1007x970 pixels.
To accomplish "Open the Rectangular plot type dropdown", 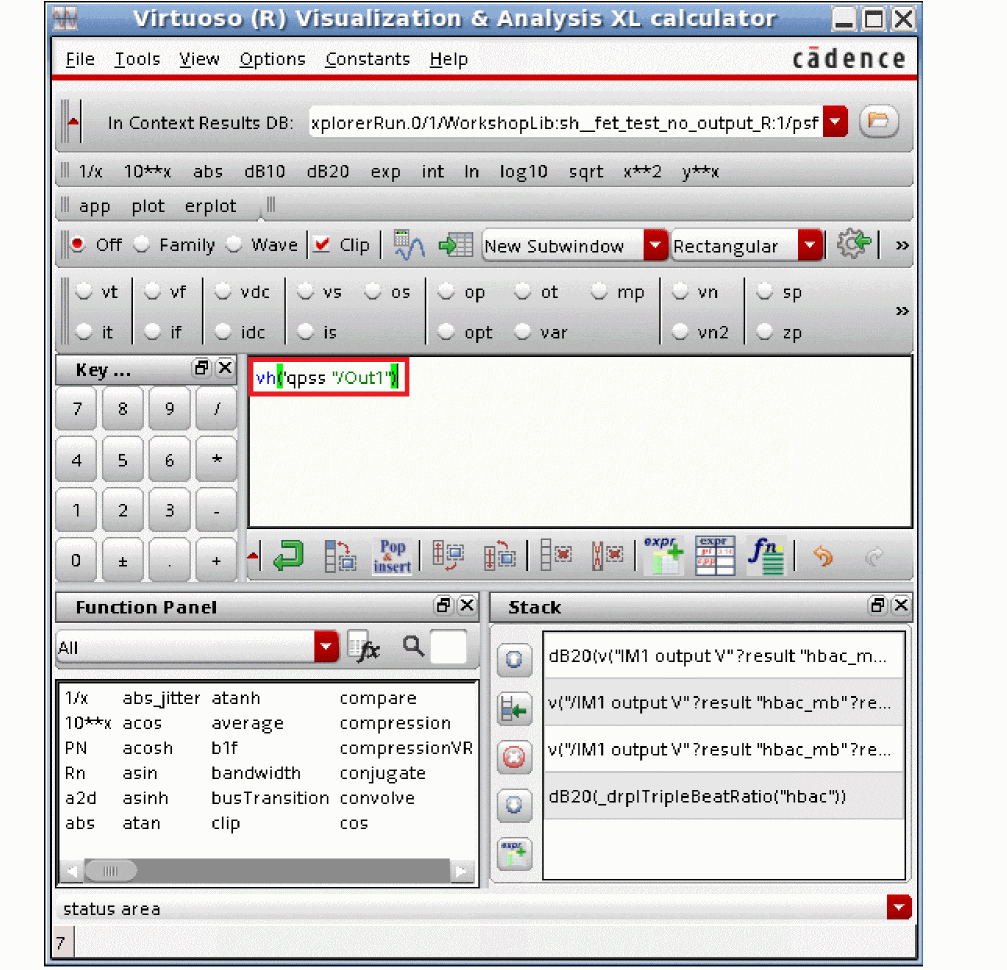I will point(810,245).
